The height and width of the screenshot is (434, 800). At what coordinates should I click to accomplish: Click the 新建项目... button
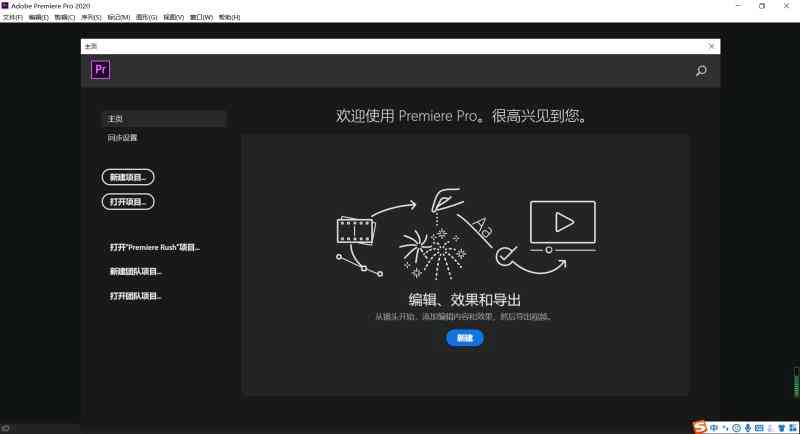point(128,177)
